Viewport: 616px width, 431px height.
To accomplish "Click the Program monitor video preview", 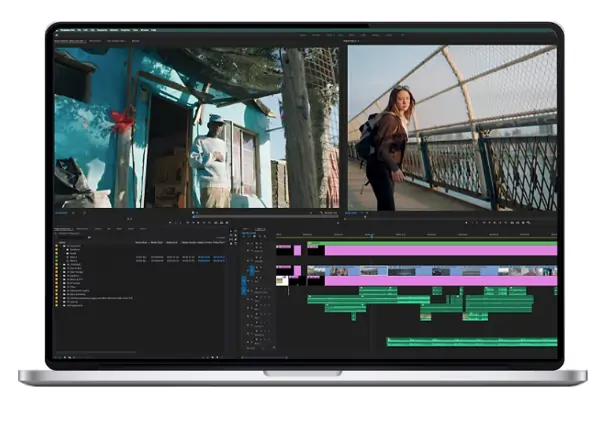I will [452, 128].
